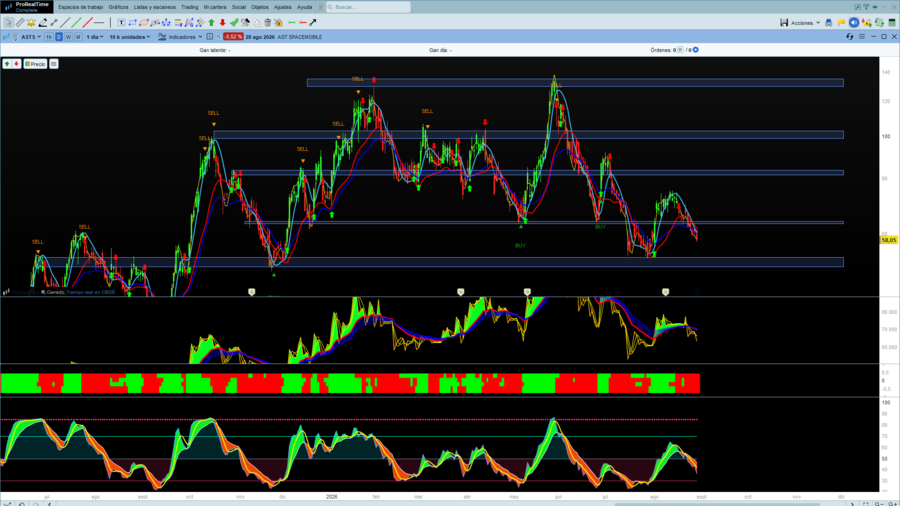
Task: Expand the ASTS ticker dropdown
Action: point(31,37)
